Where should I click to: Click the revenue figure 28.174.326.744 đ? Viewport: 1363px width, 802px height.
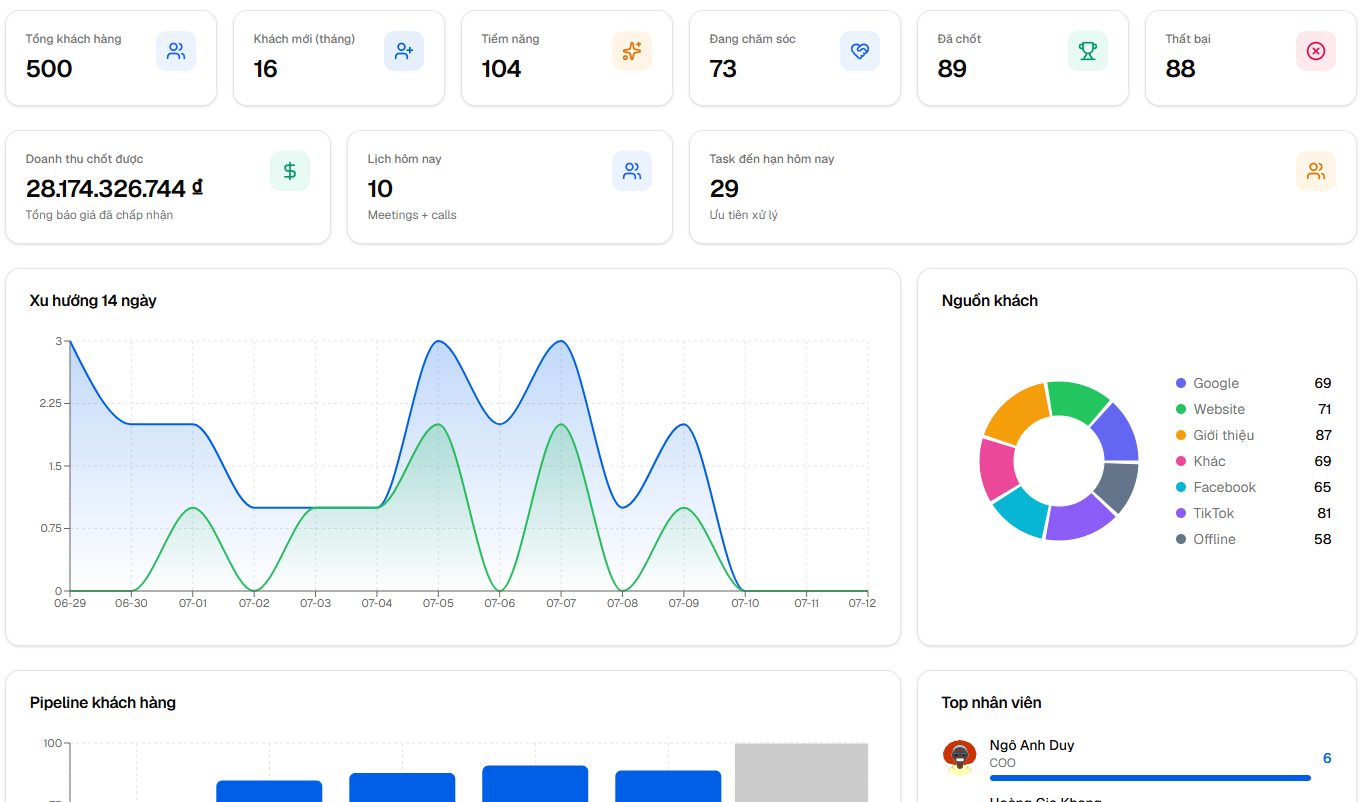[x=115, y=189]
